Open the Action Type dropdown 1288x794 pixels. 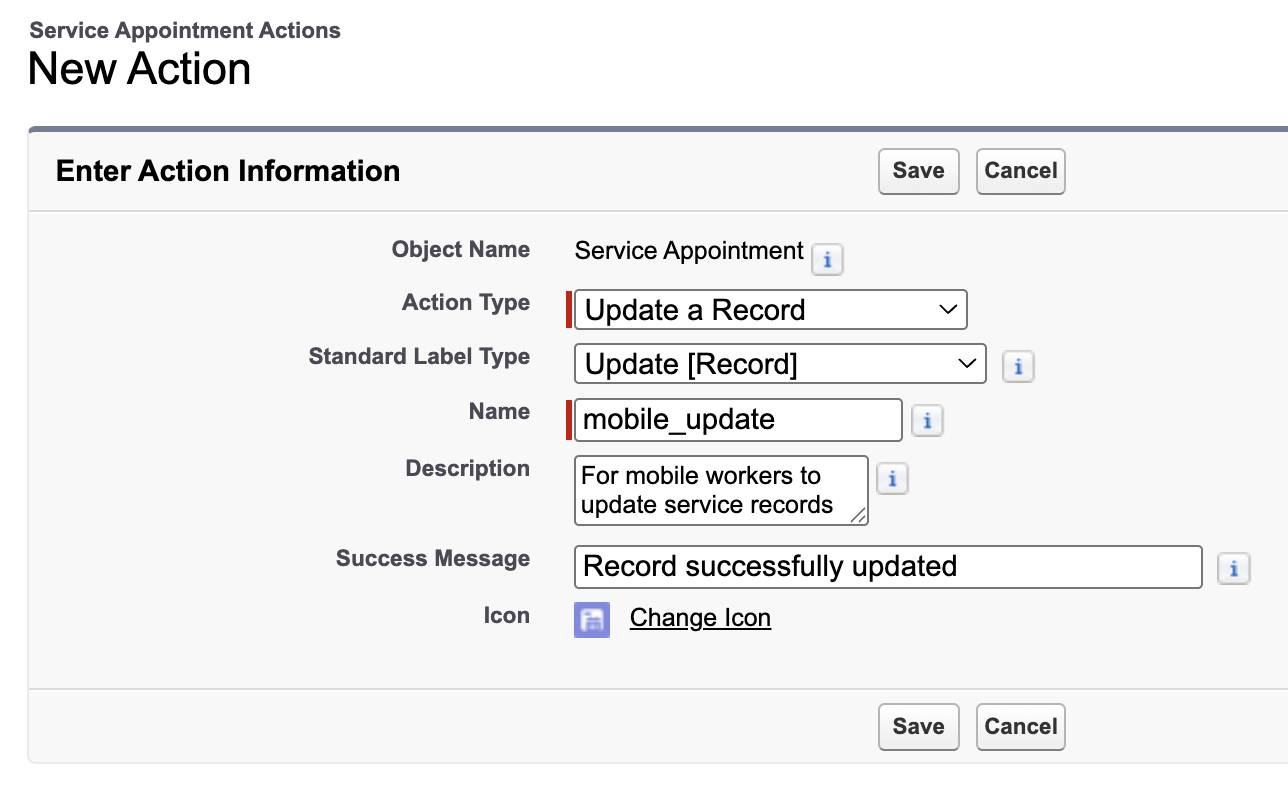(x=771, y=310)
